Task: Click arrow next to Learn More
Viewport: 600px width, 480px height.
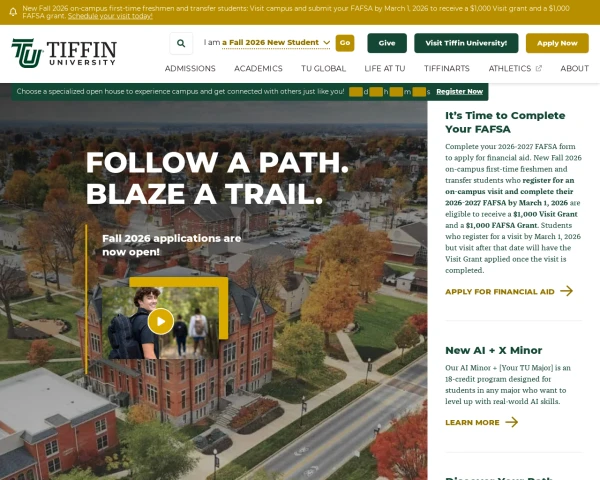Action: 512,422
